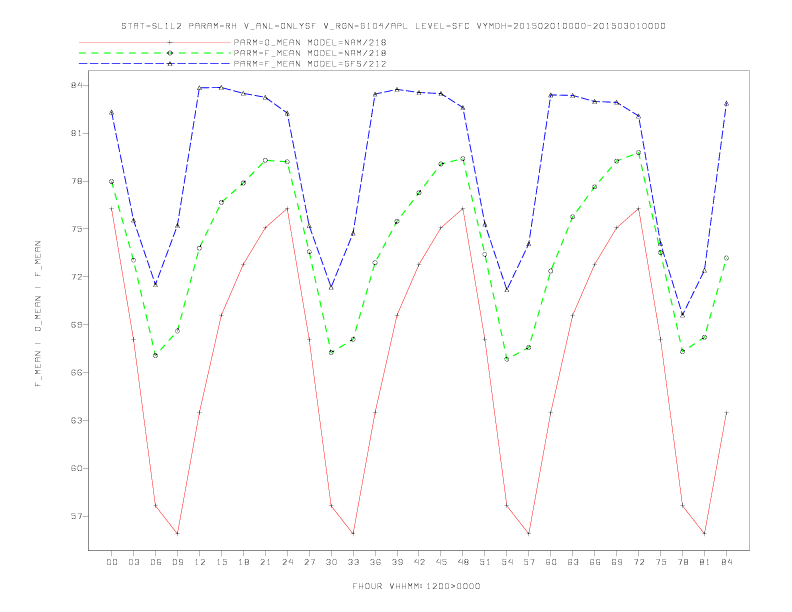The width and height of the screenshot is (792, 612).
Task: Click y-axis tick value 57
Action: (x=76, y=517)
